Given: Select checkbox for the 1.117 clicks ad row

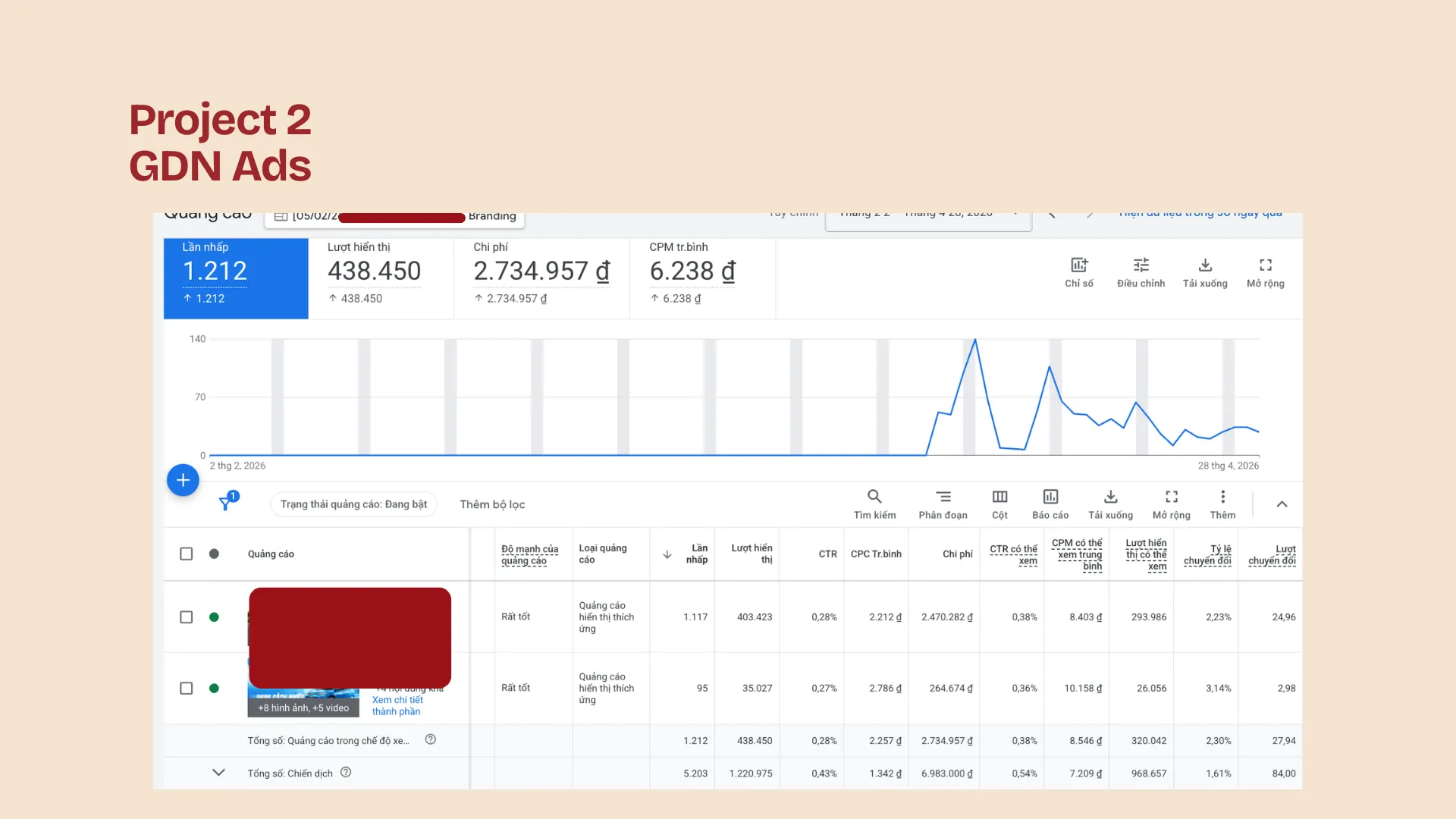Looking at the screenshot, I should point(186,617).
